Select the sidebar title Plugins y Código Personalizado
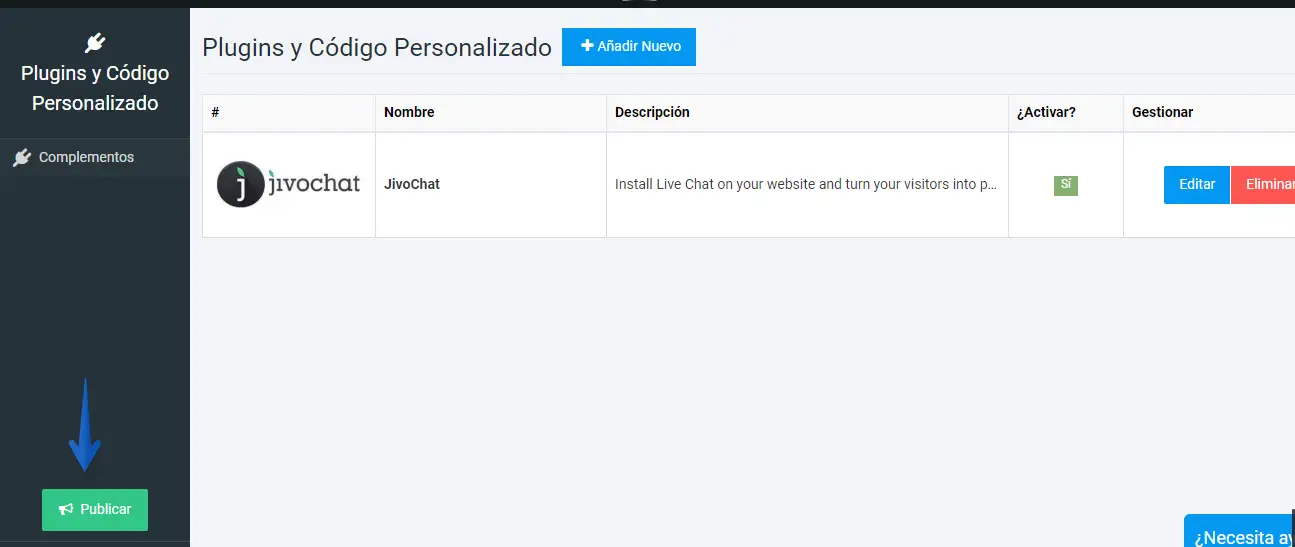1295x547 pixels. [95, 88]
